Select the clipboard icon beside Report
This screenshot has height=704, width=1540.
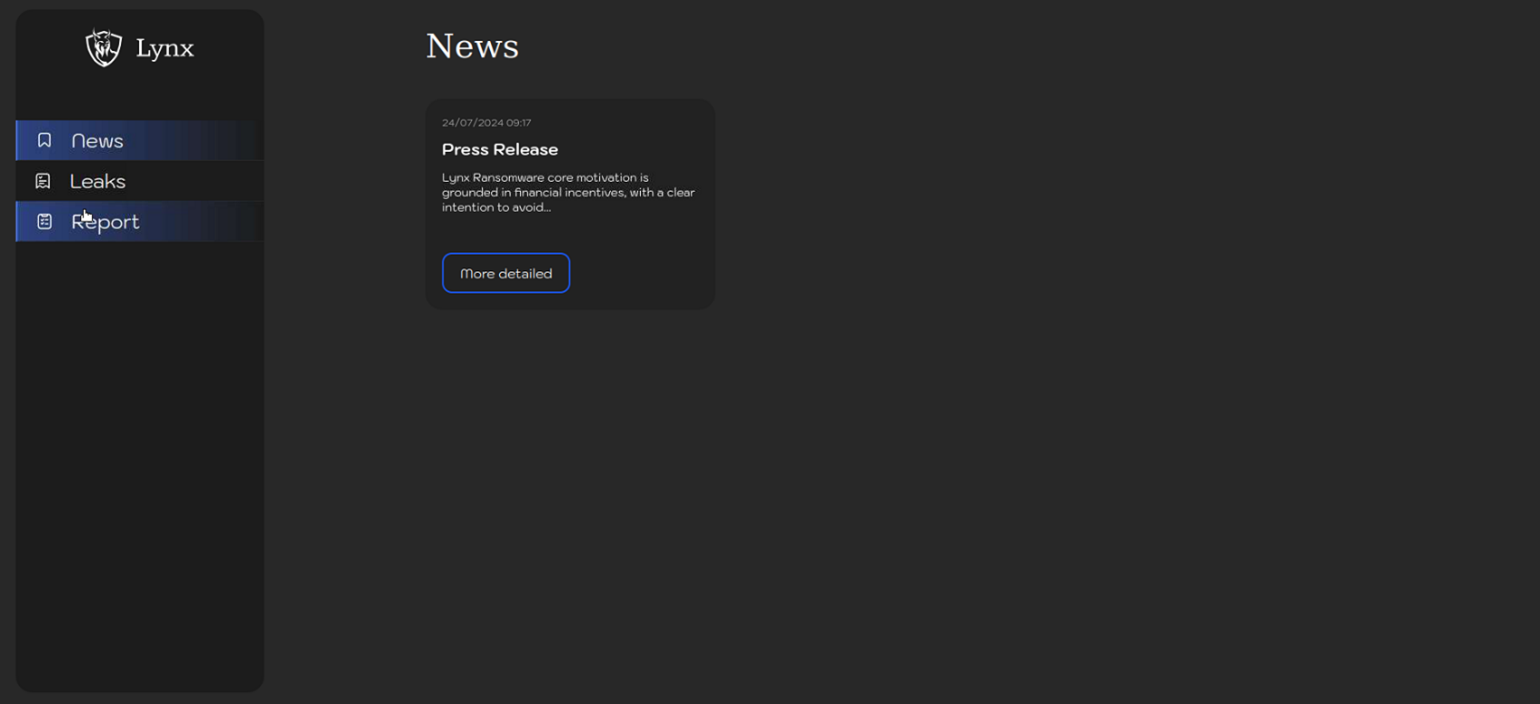pos(43,222)
